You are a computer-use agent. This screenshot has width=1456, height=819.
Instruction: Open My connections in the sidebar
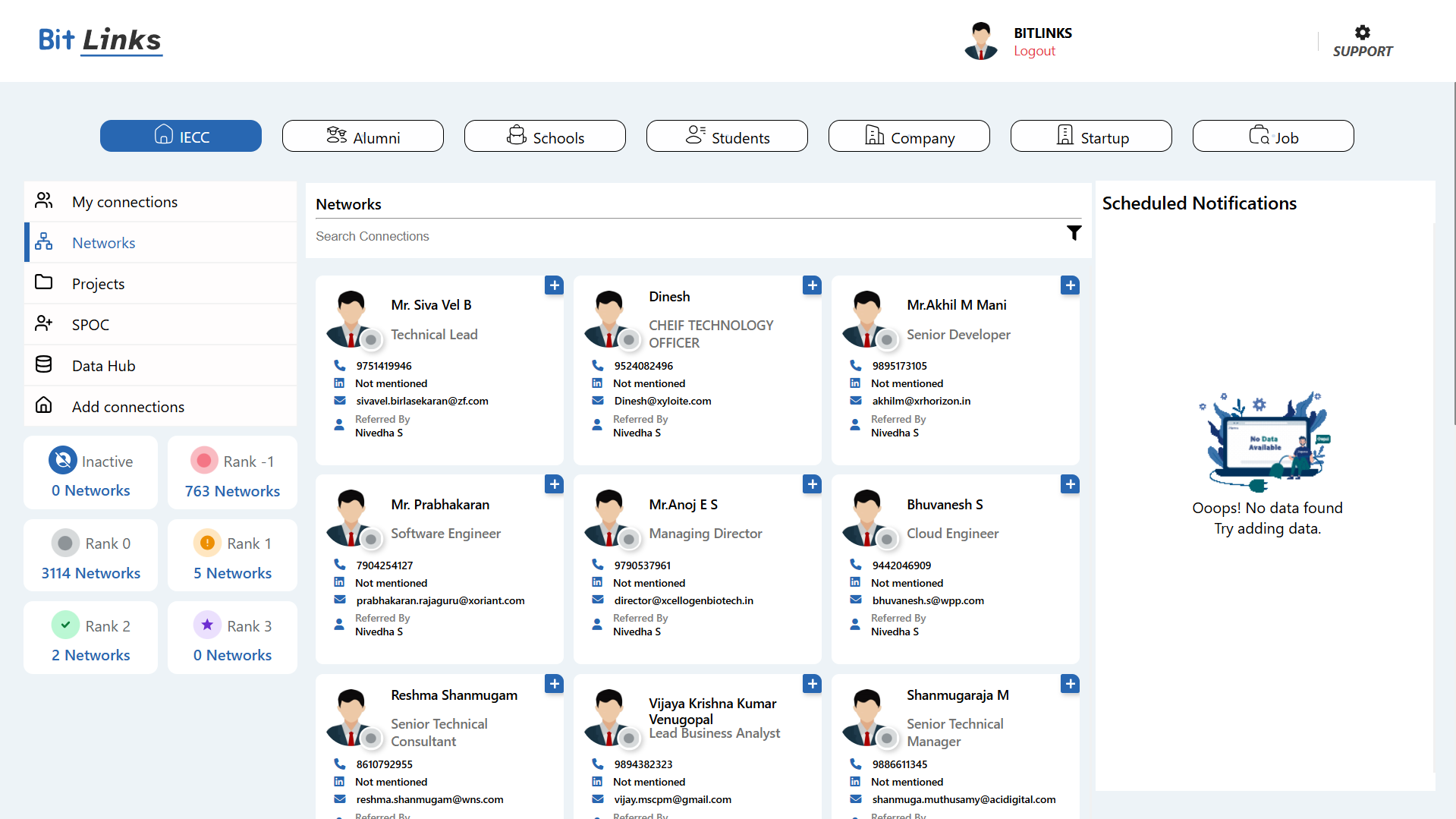tap(124, 202)
